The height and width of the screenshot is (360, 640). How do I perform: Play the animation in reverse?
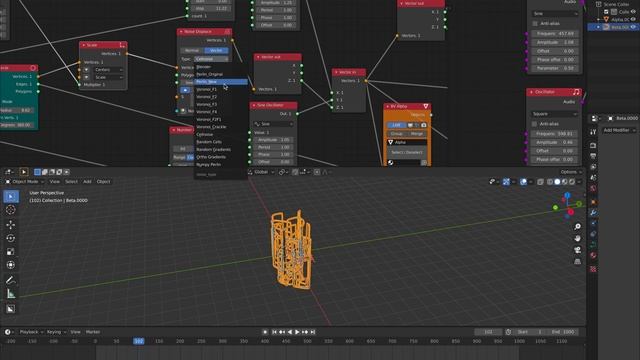pyautogui.click(x=290, y=332)
